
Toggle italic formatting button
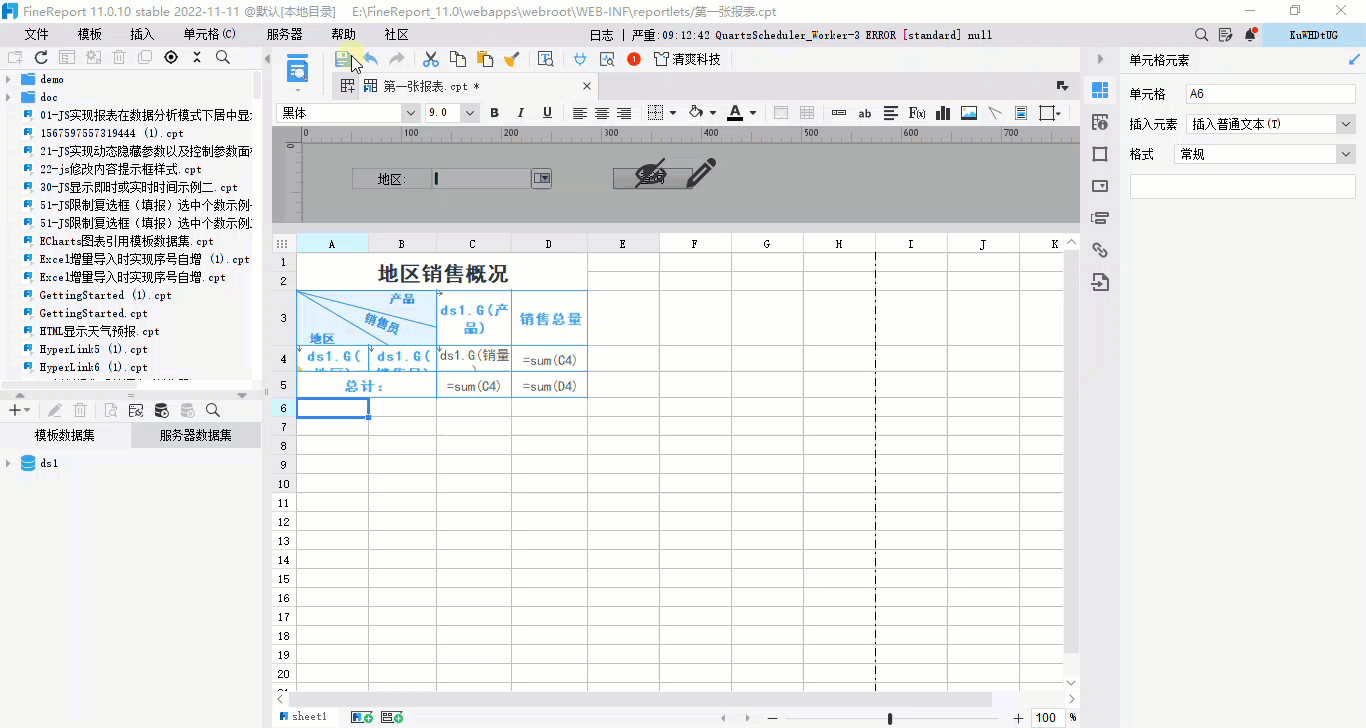coord(520,113)
